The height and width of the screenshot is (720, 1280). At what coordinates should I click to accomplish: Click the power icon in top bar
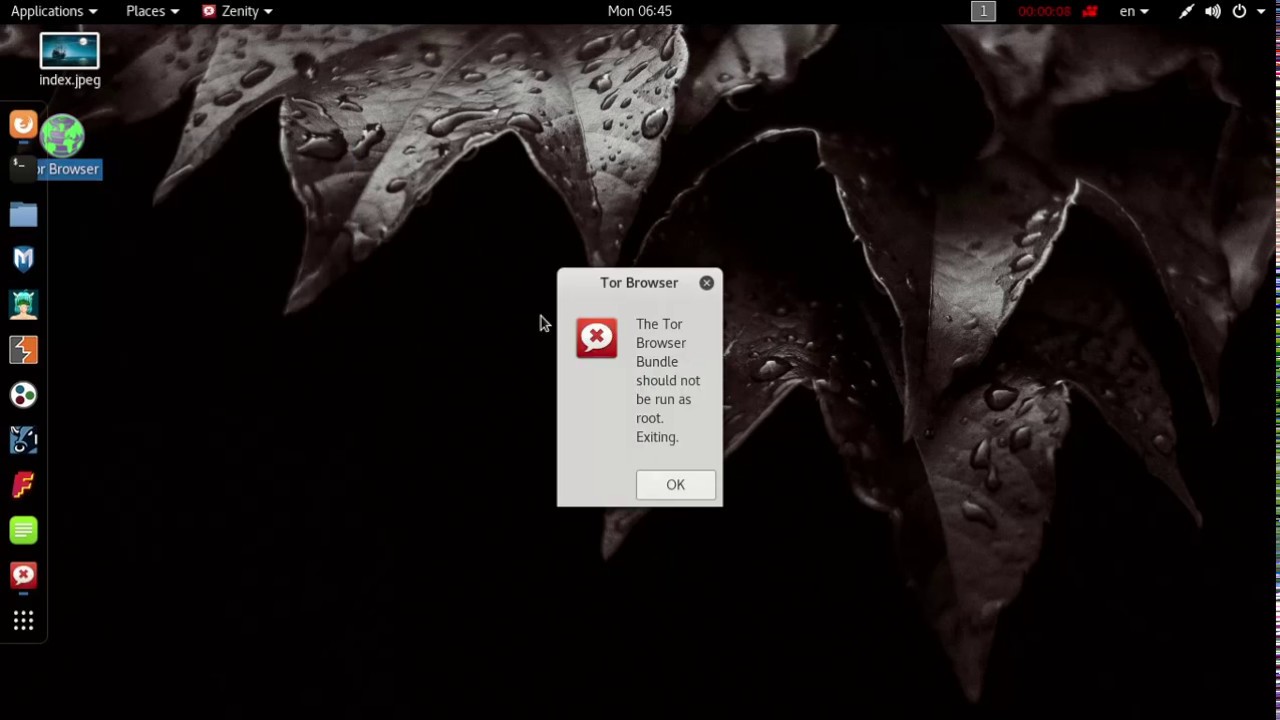[1239, 11]
